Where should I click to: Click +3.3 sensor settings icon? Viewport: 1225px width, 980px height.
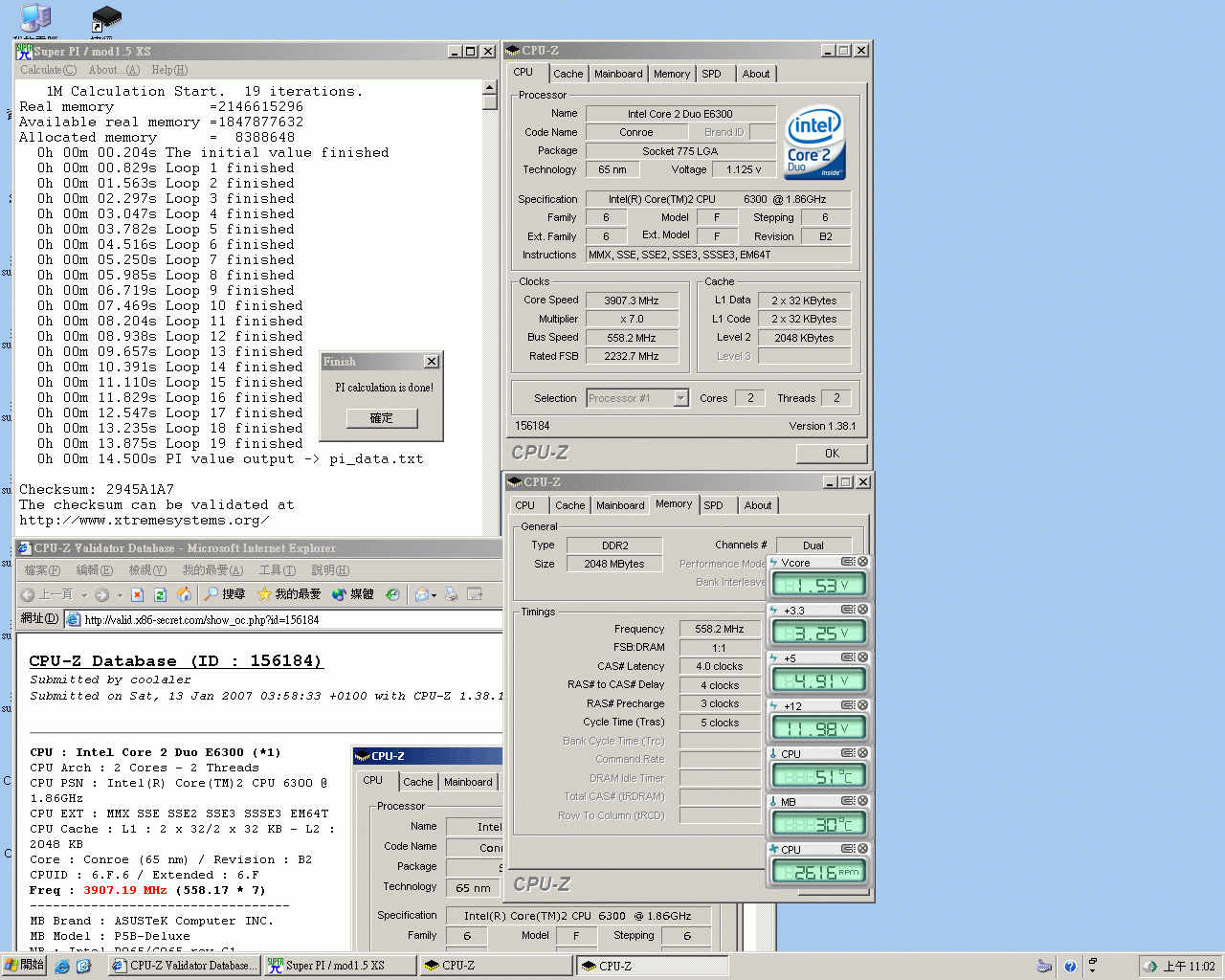[x=847, y=610]
